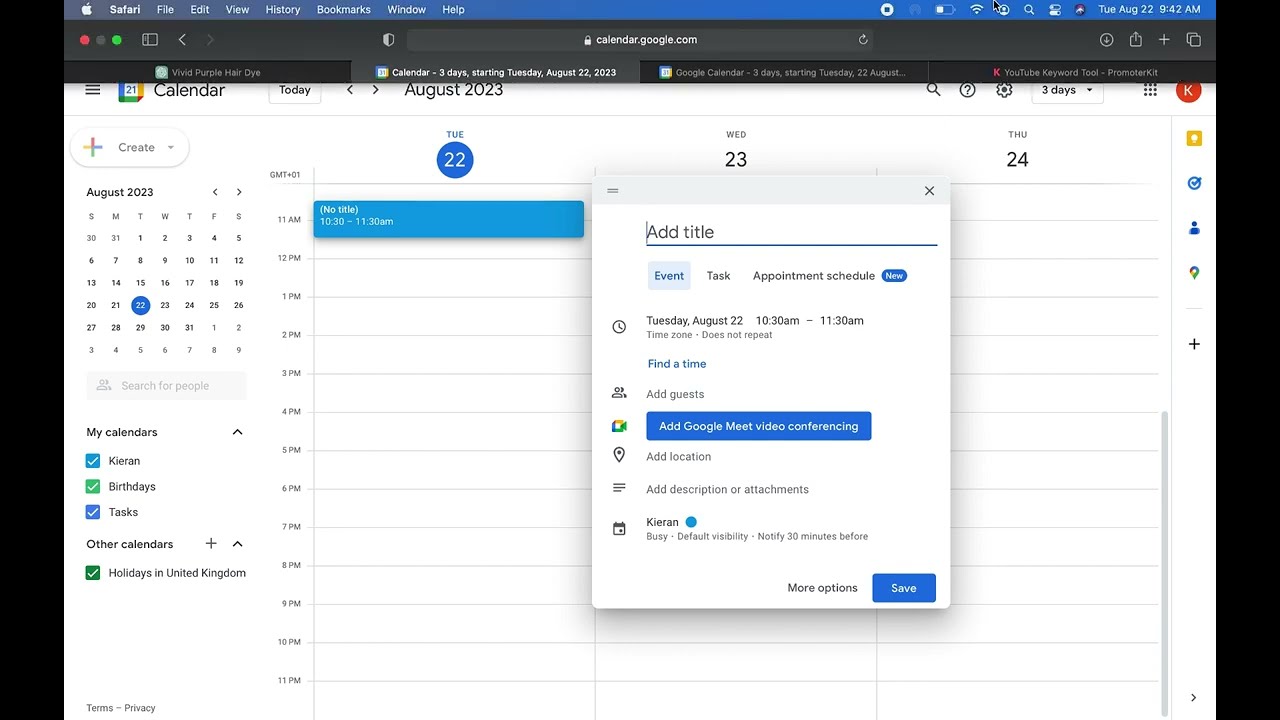Click the Add title field
1280x720 pixels.
pos(791,232)
